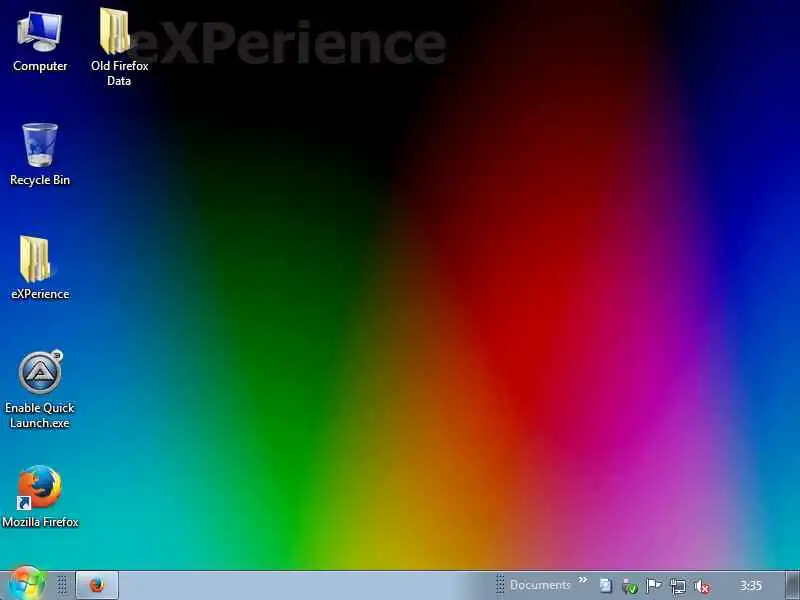Click the Firefox button on the taskbar
Image resolution: width=800 pixels, height=600 pixels.
click(97, 585)
